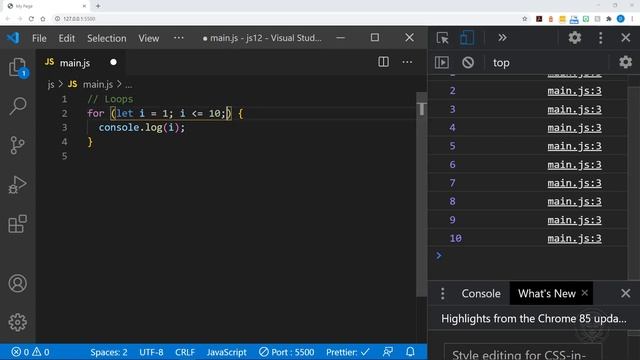640x360 pixels.
Task: Click the errors and warnings status indicator
Action: [30, 352]
